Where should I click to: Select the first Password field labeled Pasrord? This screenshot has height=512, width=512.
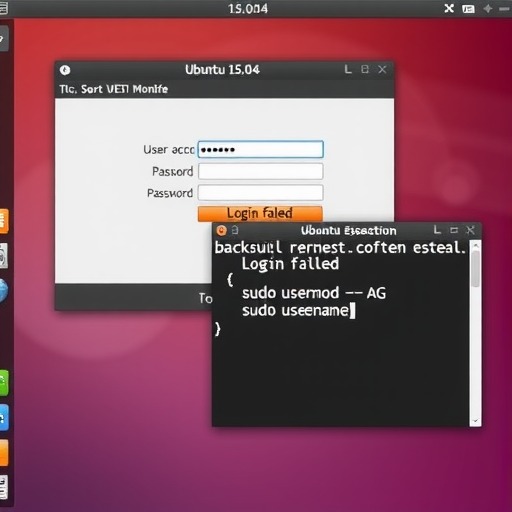tap(261, 171)
